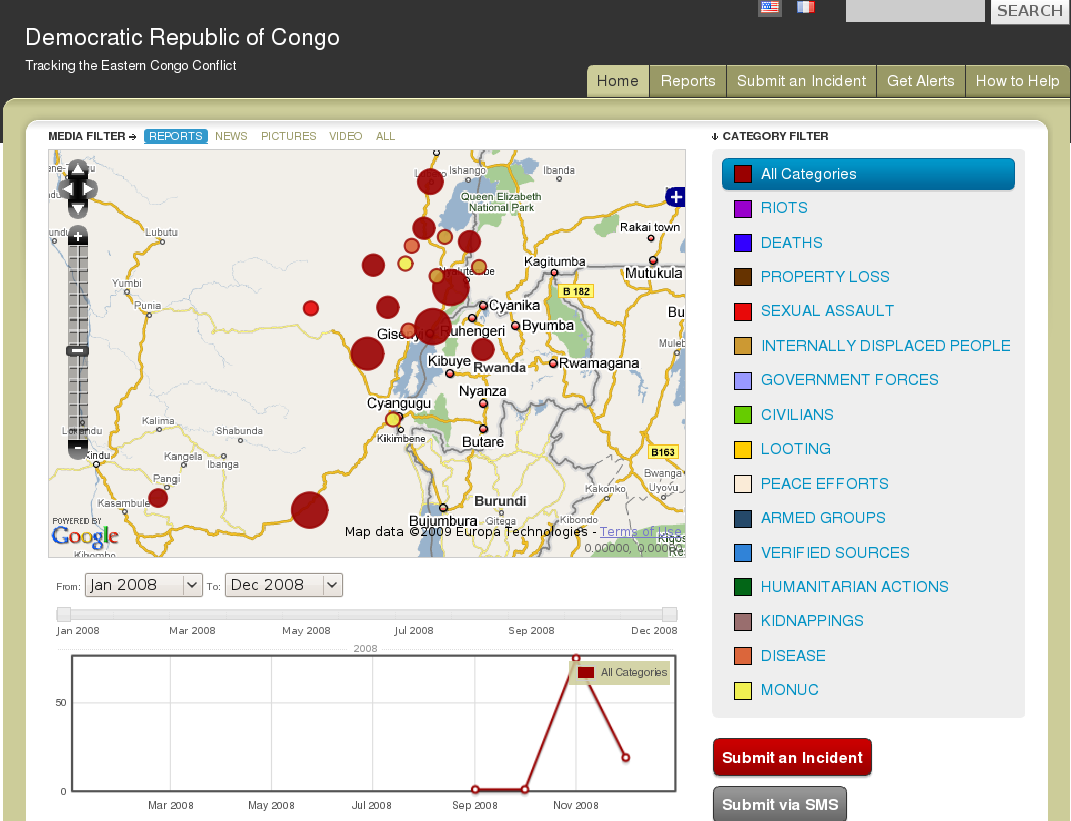
Task: Click the September 2008 chart data point
Action: 475,790
